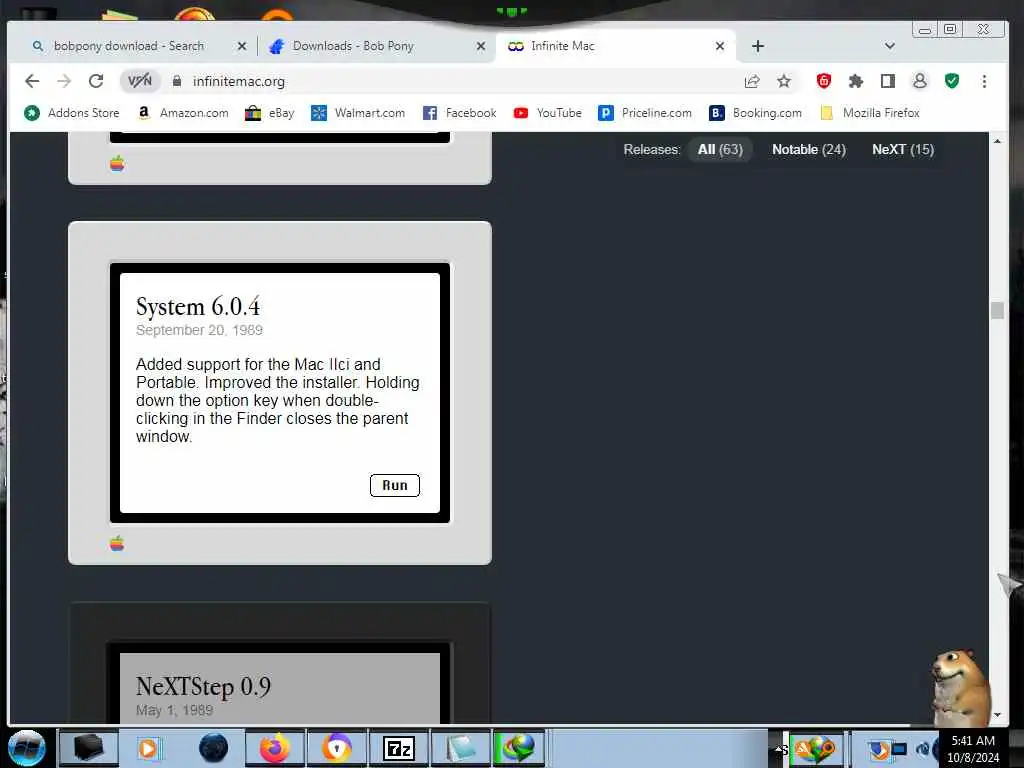Close the Infinite Mac tab

720,46
